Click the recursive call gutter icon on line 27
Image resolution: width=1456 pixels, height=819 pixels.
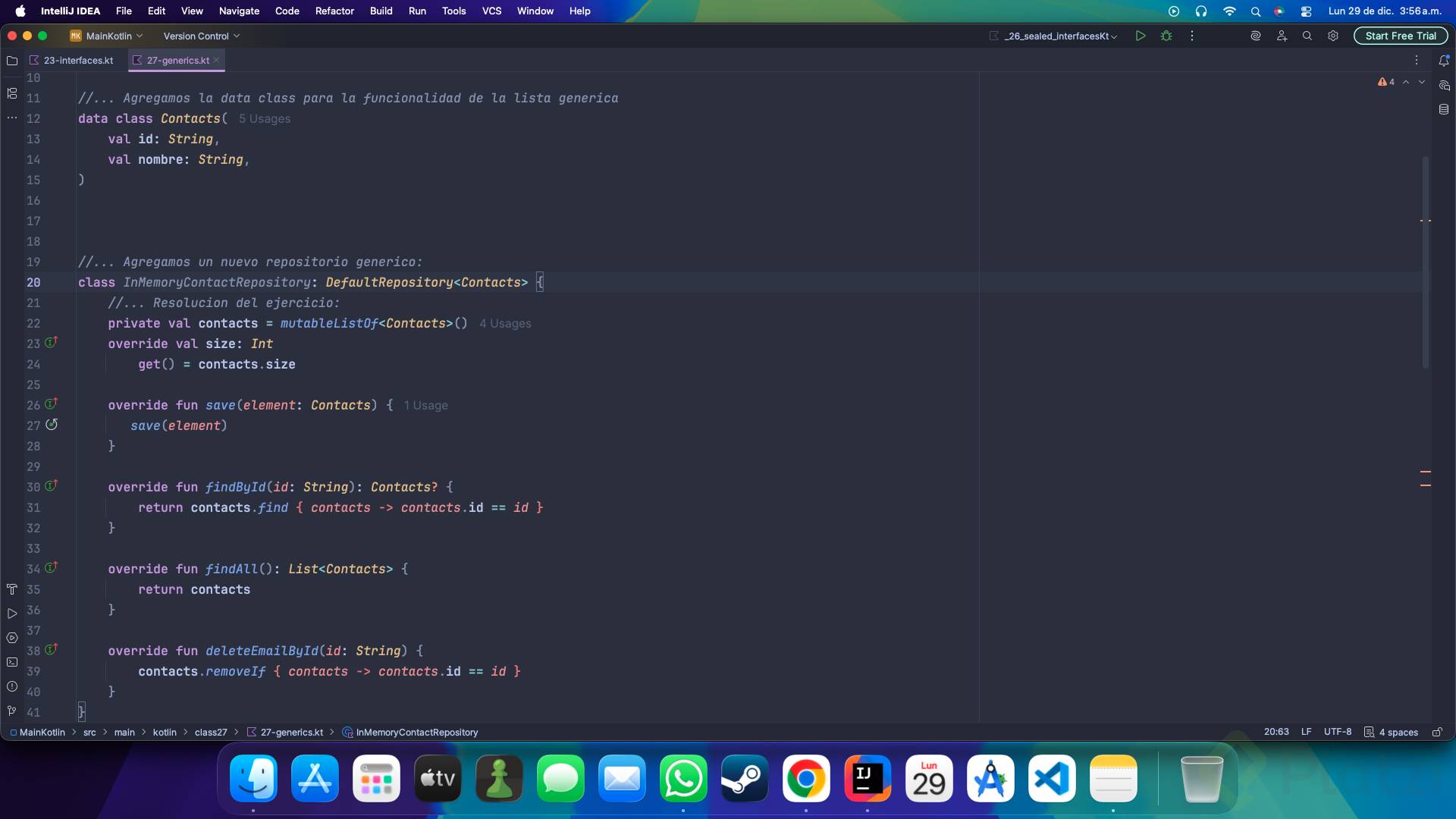(x=52, y=425)
